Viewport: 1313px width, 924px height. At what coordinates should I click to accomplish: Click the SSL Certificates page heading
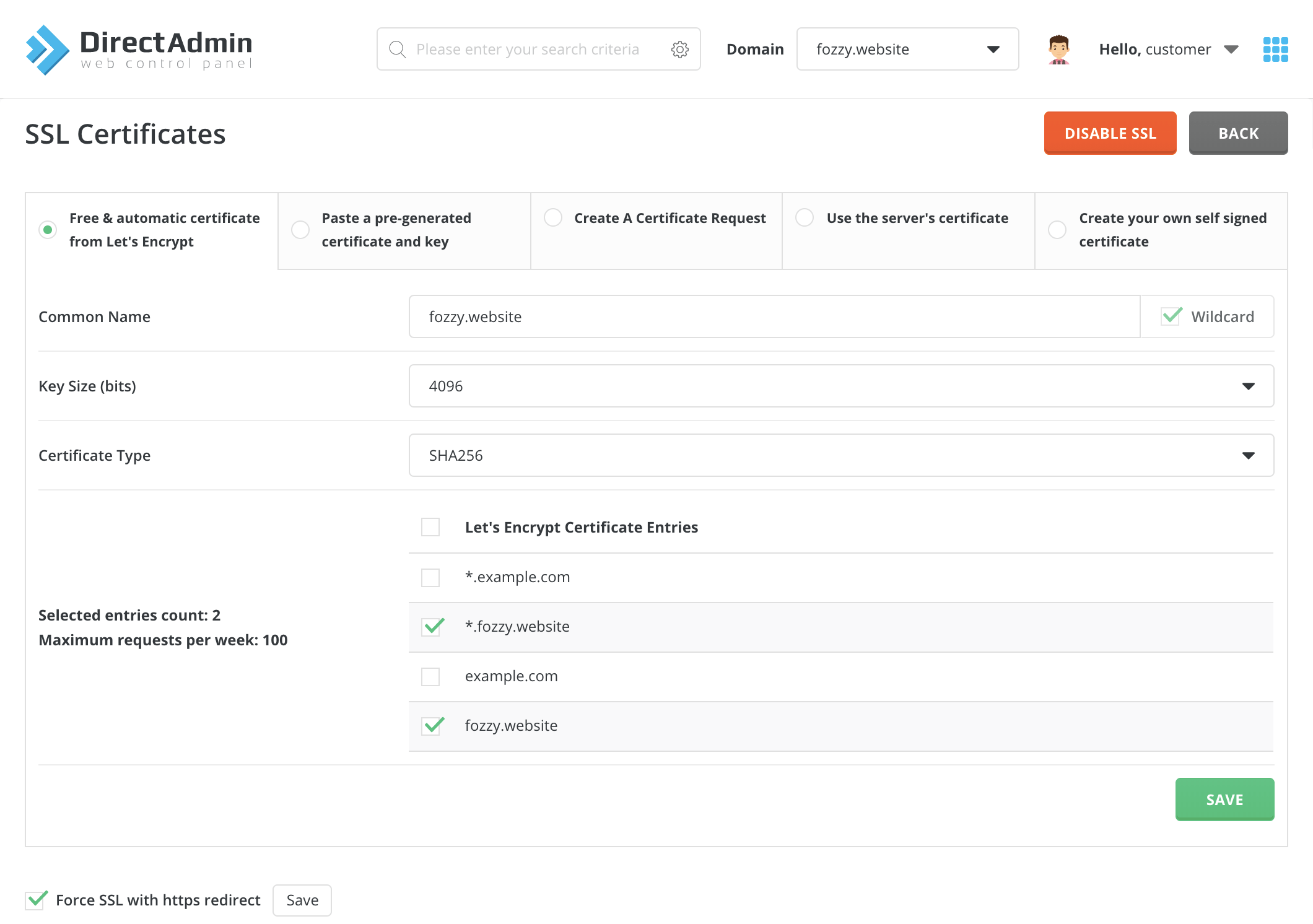coord(125,134)
